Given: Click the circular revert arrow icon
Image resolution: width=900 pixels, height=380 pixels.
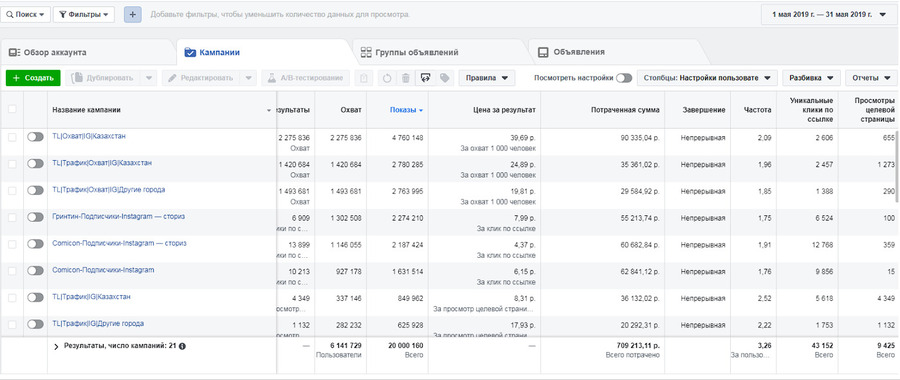Looking at the screenshot, I should point(387,78).
